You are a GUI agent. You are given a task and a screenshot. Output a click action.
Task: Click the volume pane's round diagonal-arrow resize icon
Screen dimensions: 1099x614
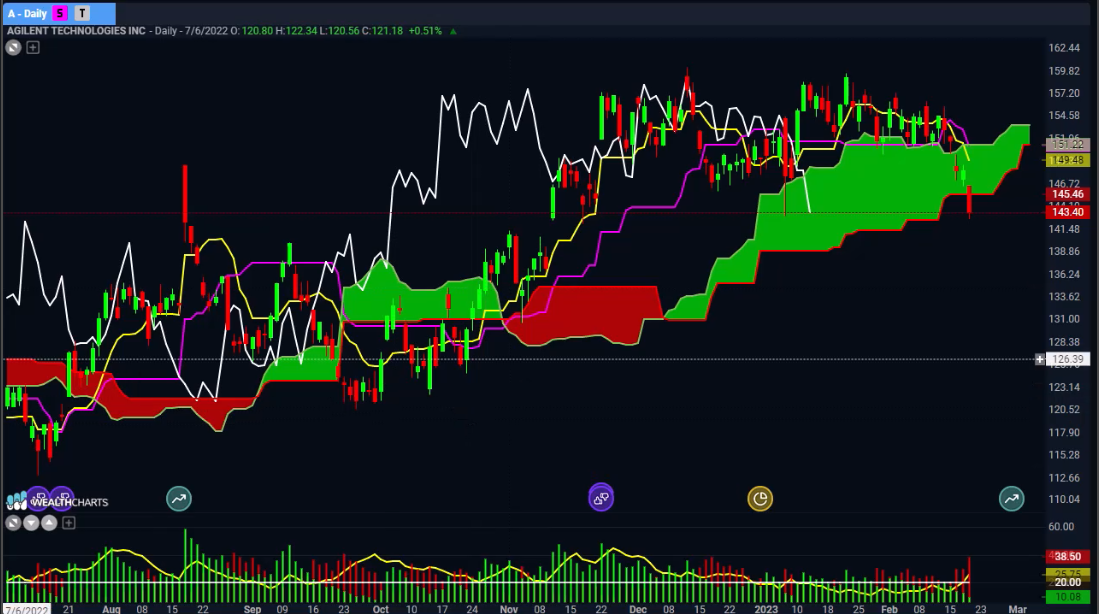(x=13, y=523)
